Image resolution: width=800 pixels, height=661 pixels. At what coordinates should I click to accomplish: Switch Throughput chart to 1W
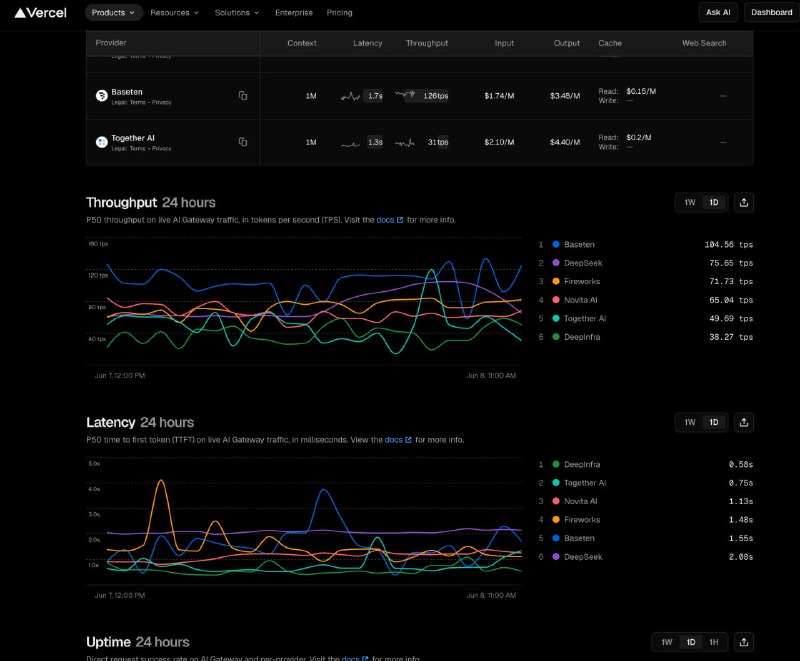coord(690,202)
